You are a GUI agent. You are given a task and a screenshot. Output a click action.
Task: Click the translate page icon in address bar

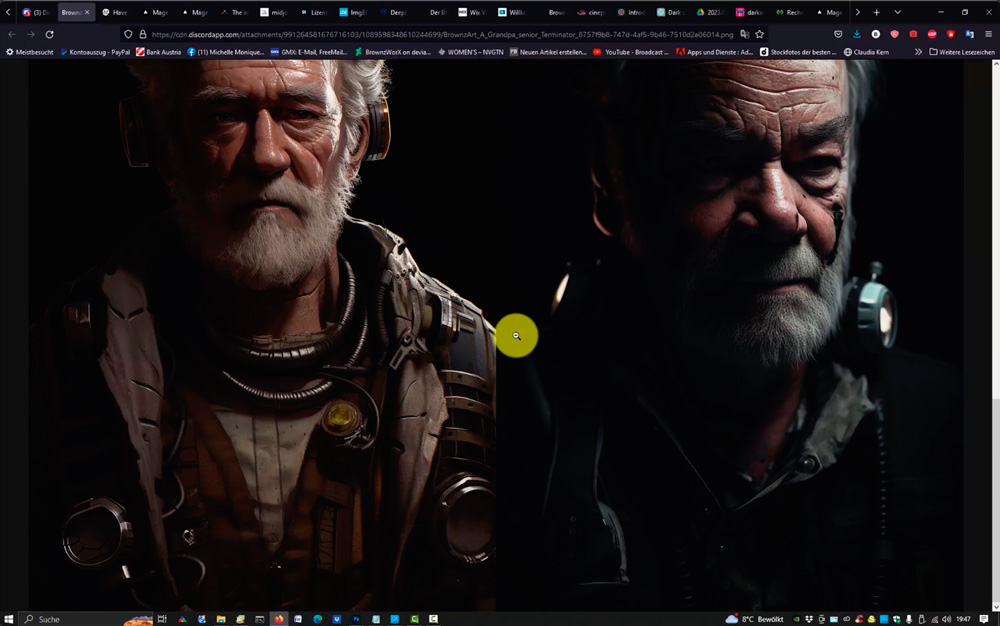[x=744, y=34]
